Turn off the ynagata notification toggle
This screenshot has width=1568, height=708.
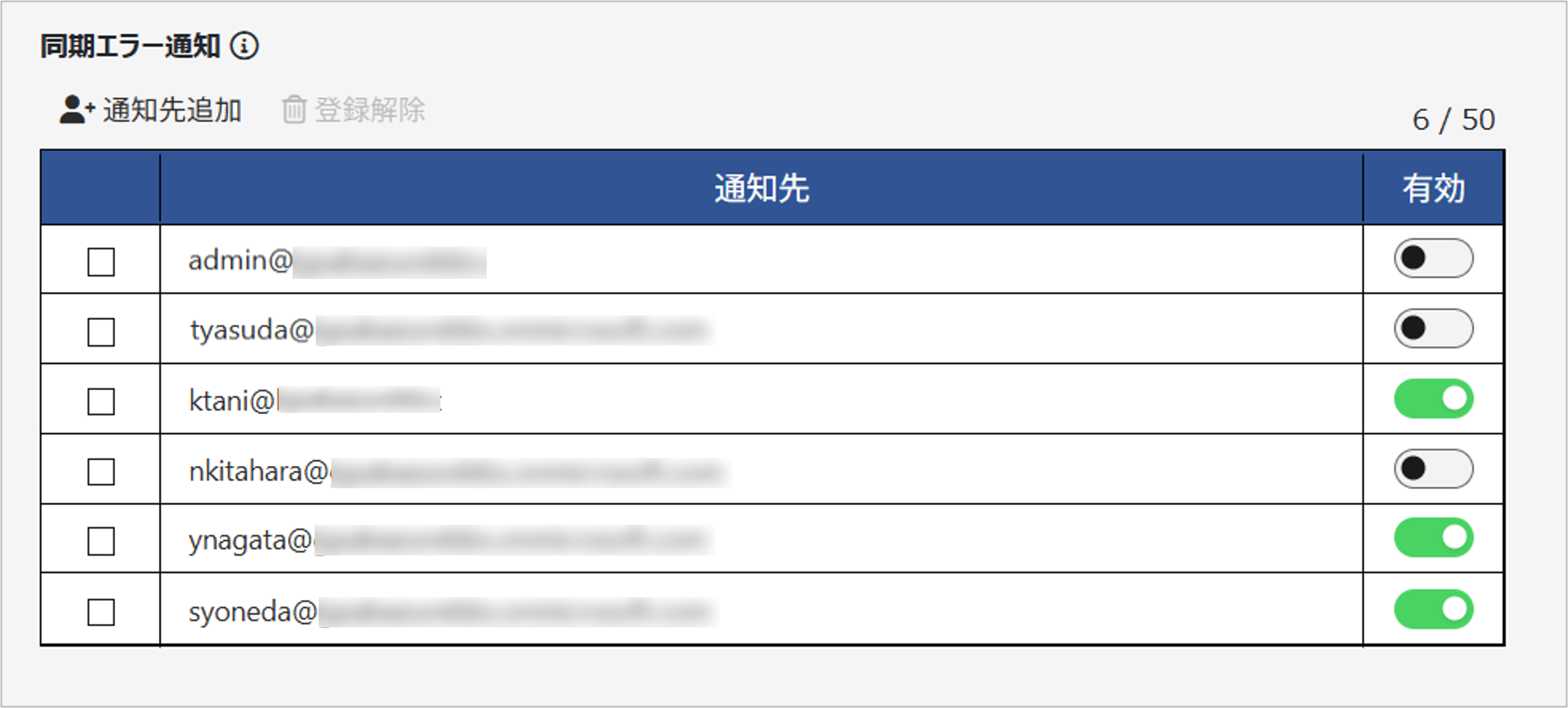point(1434,538)
